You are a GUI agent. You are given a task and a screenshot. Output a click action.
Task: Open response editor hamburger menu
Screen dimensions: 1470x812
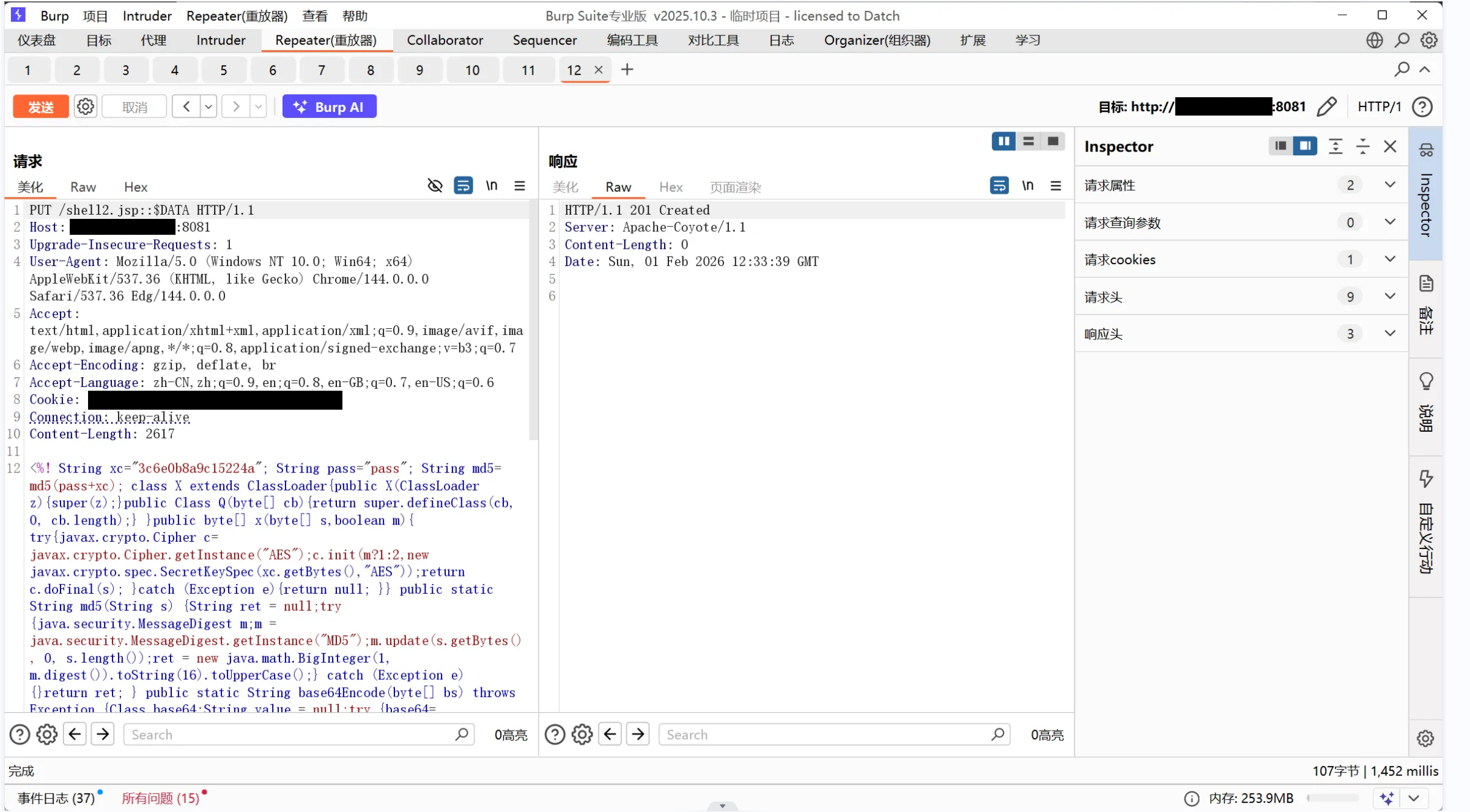coord(1056,185)
